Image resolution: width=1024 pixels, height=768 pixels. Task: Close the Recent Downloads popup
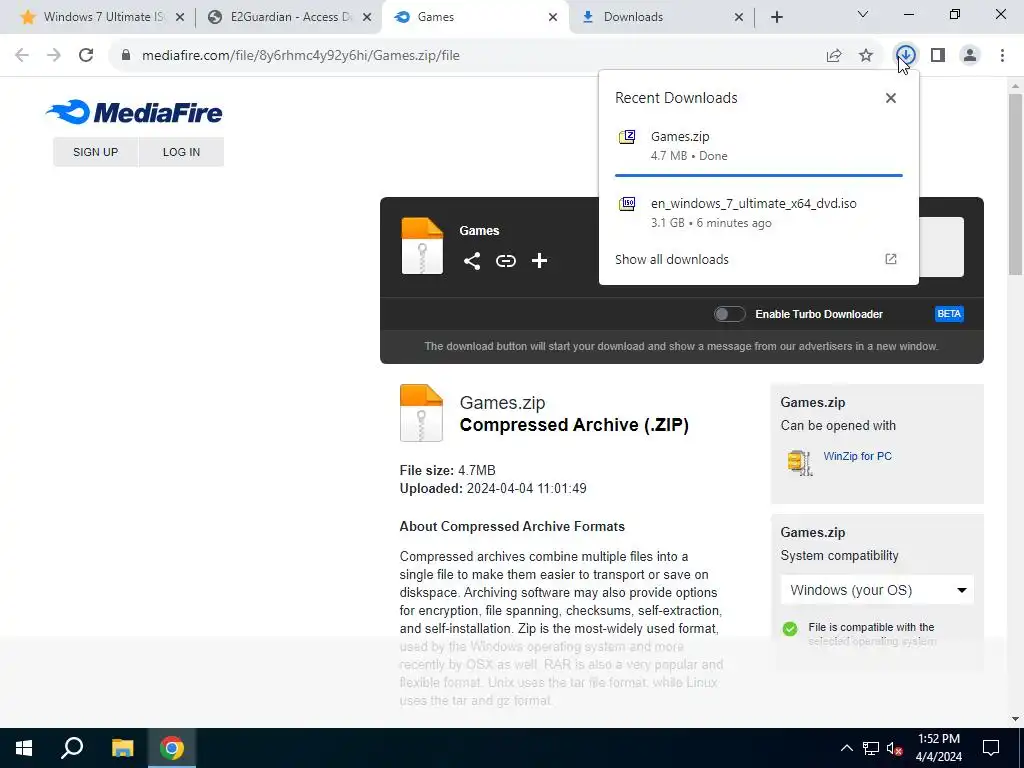(891, 98)
